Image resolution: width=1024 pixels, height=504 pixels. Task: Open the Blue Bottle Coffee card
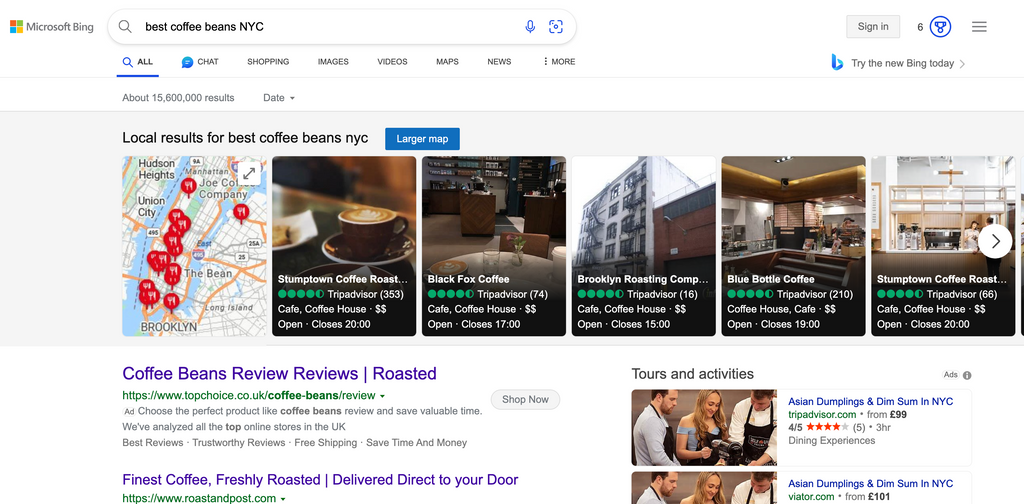793,246
